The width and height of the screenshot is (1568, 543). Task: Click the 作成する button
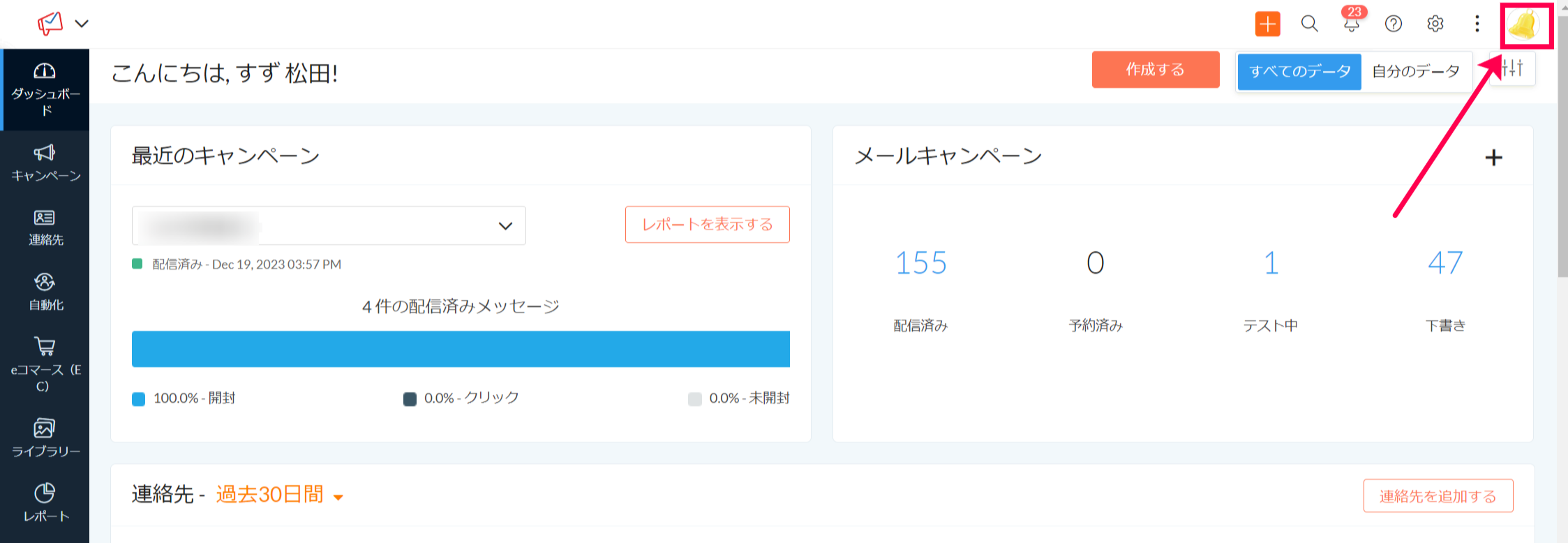[x=1155, y=70]
